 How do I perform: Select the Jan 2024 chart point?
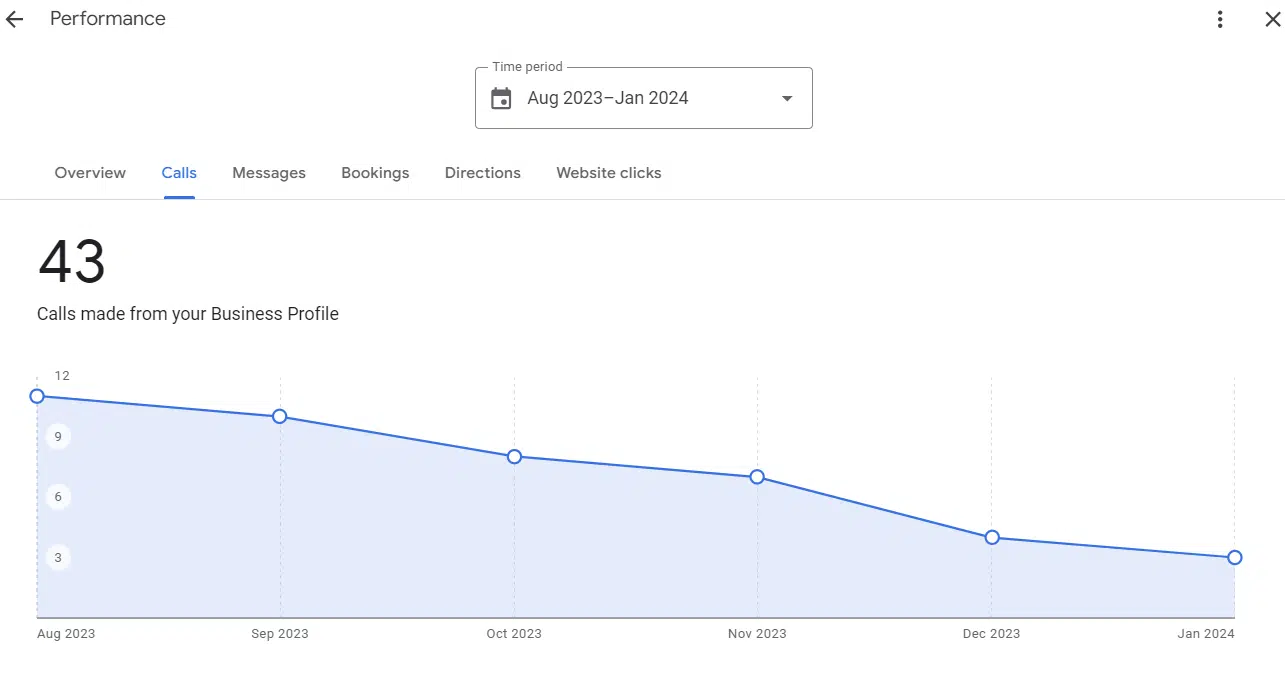[1235, 558]
